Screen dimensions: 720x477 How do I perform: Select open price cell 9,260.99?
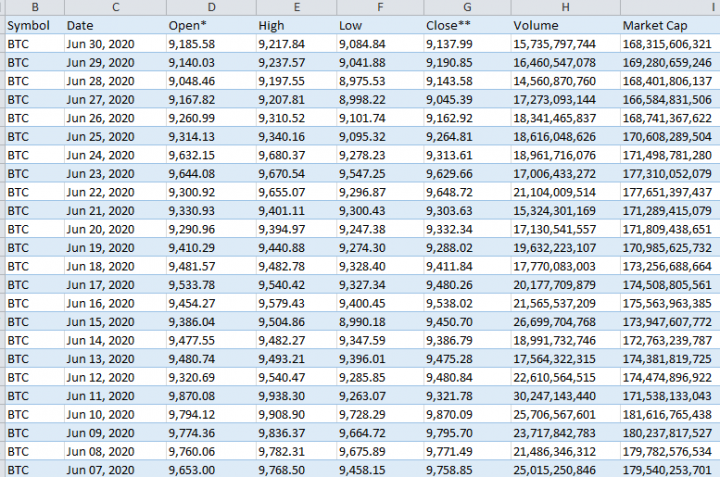(x=211, y=118)
